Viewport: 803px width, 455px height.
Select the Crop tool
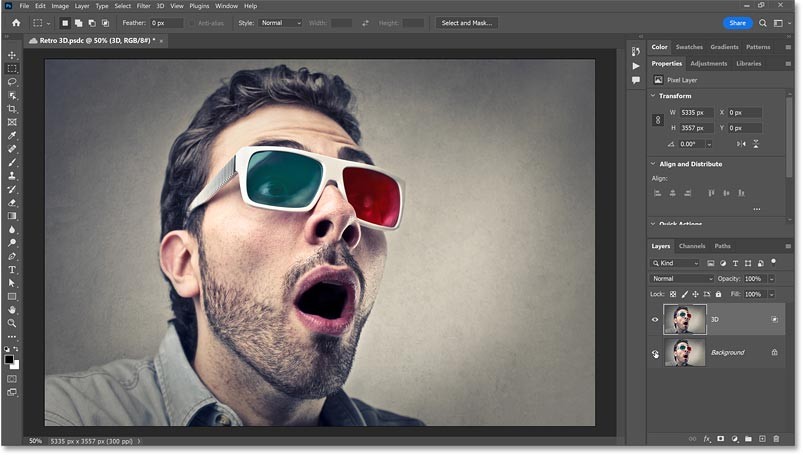tap(12, 108)
